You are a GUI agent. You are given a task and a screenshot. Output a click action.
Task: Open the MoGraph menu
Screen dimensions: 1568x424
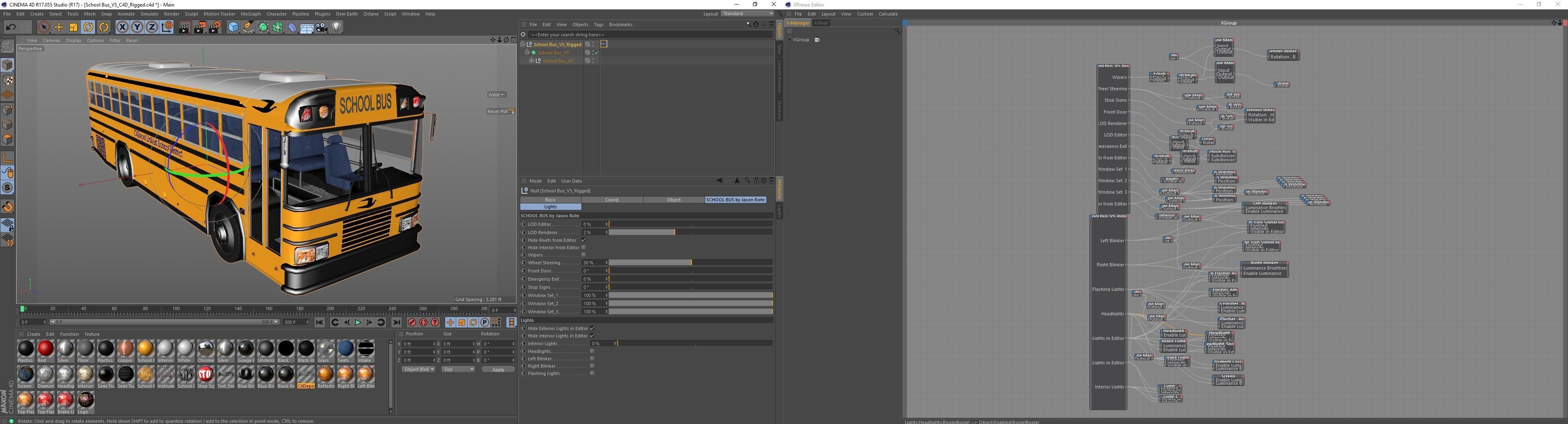tap(250, 13)
